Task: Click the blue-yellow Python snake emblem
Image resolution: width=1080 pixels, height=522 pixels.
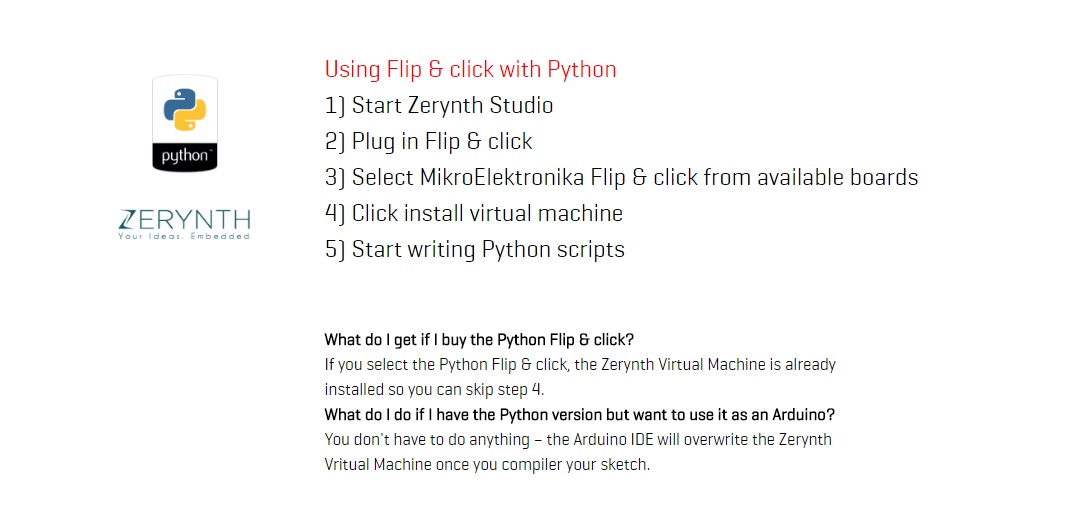Action: pos(185,109)
